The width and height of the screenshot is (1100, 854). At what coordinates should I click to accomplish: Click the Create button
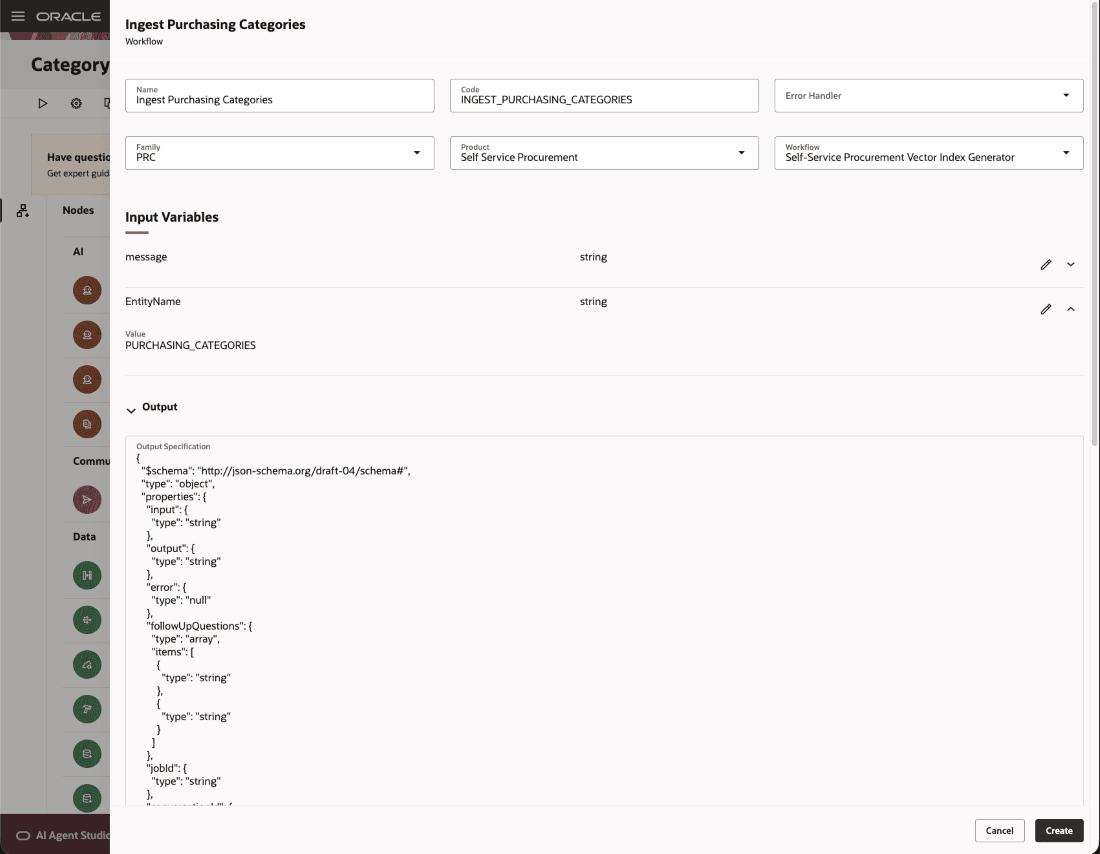(x=1058, y=830)
